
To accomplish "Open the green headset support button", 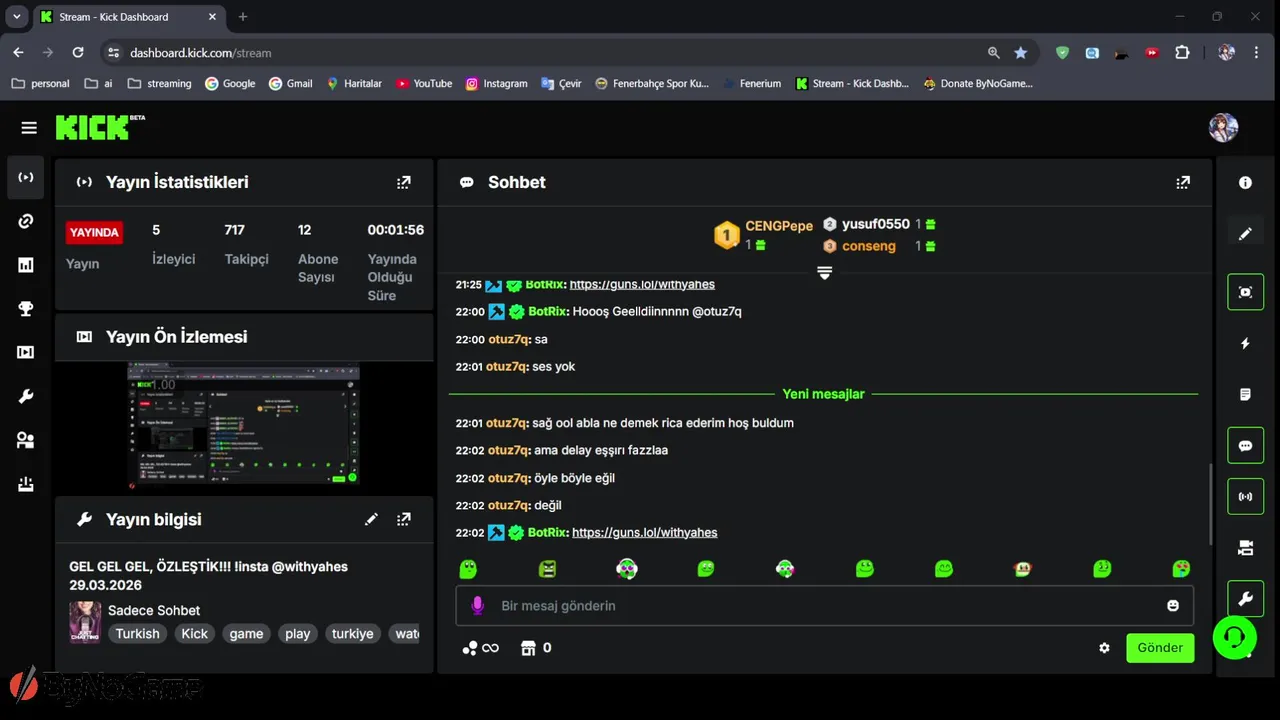I will point(1235,637).
